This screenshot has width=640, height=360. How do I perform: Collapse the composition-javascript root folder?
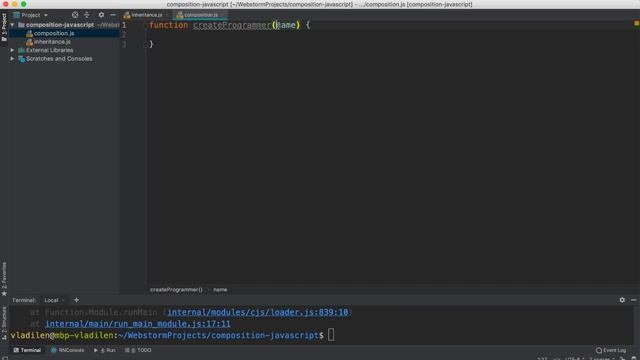click(x=12, y=25)
